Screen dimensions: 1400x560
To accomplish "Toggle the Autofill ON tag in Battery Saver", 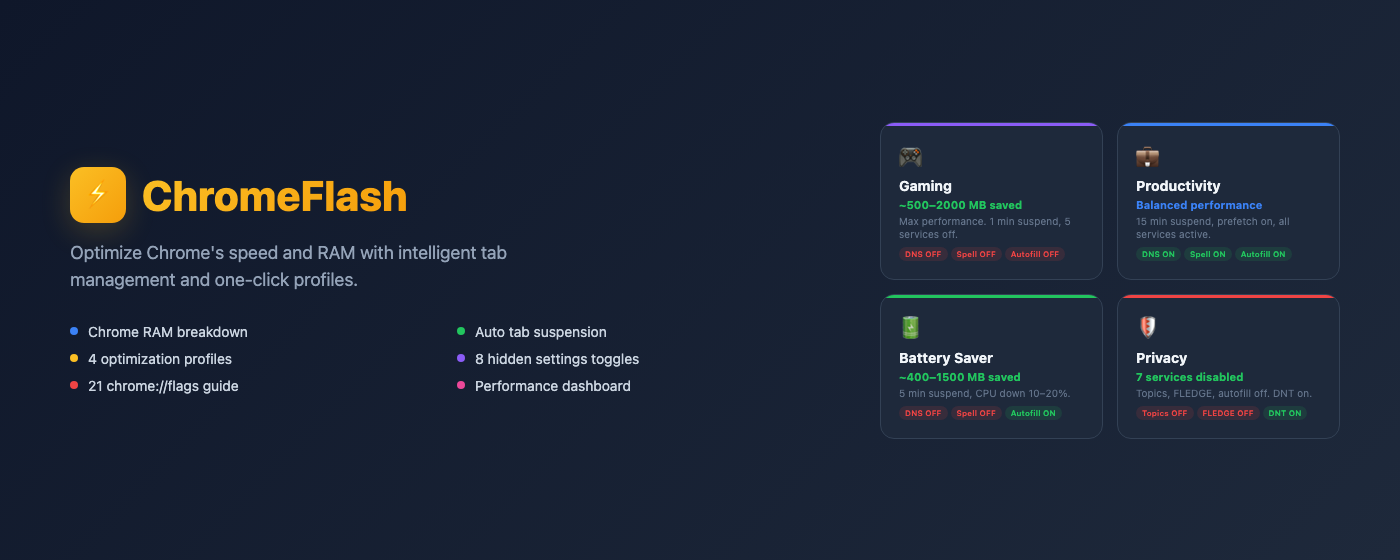I will click(1033, 413).
